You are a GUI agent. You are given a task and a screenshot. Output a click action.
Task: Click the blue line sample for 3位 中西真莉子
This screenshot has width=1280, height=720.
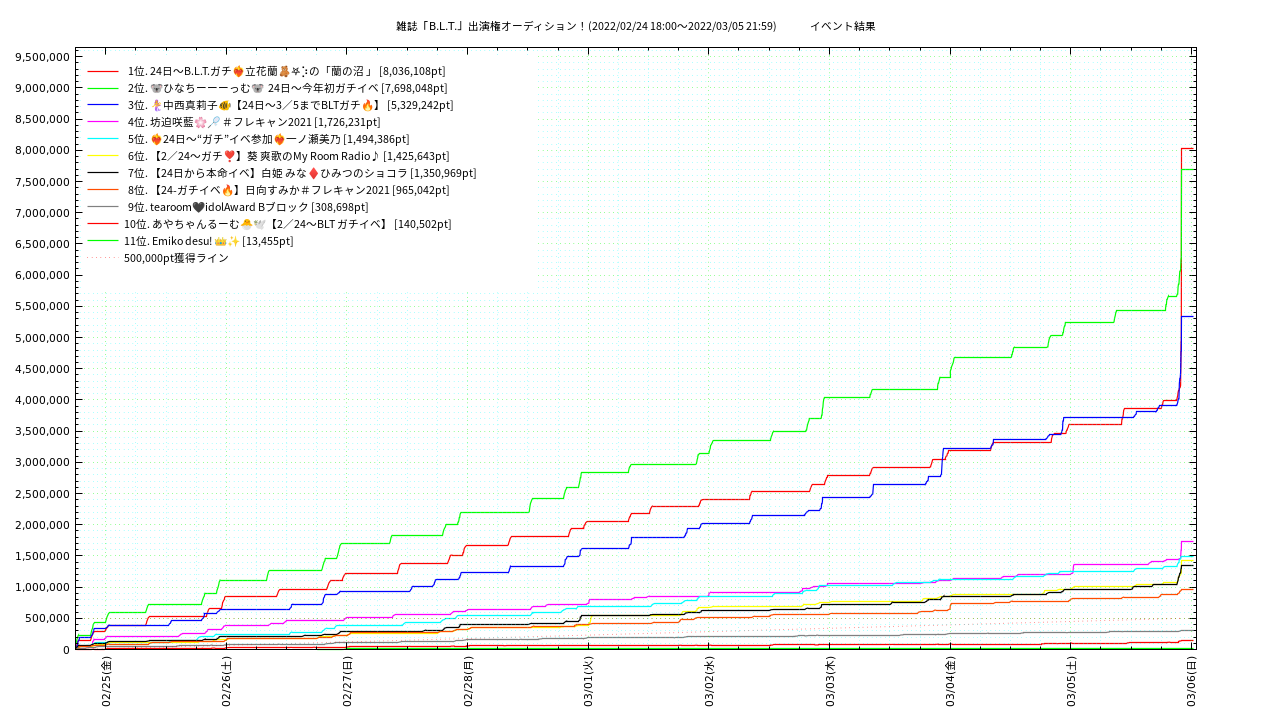[103, 105]
